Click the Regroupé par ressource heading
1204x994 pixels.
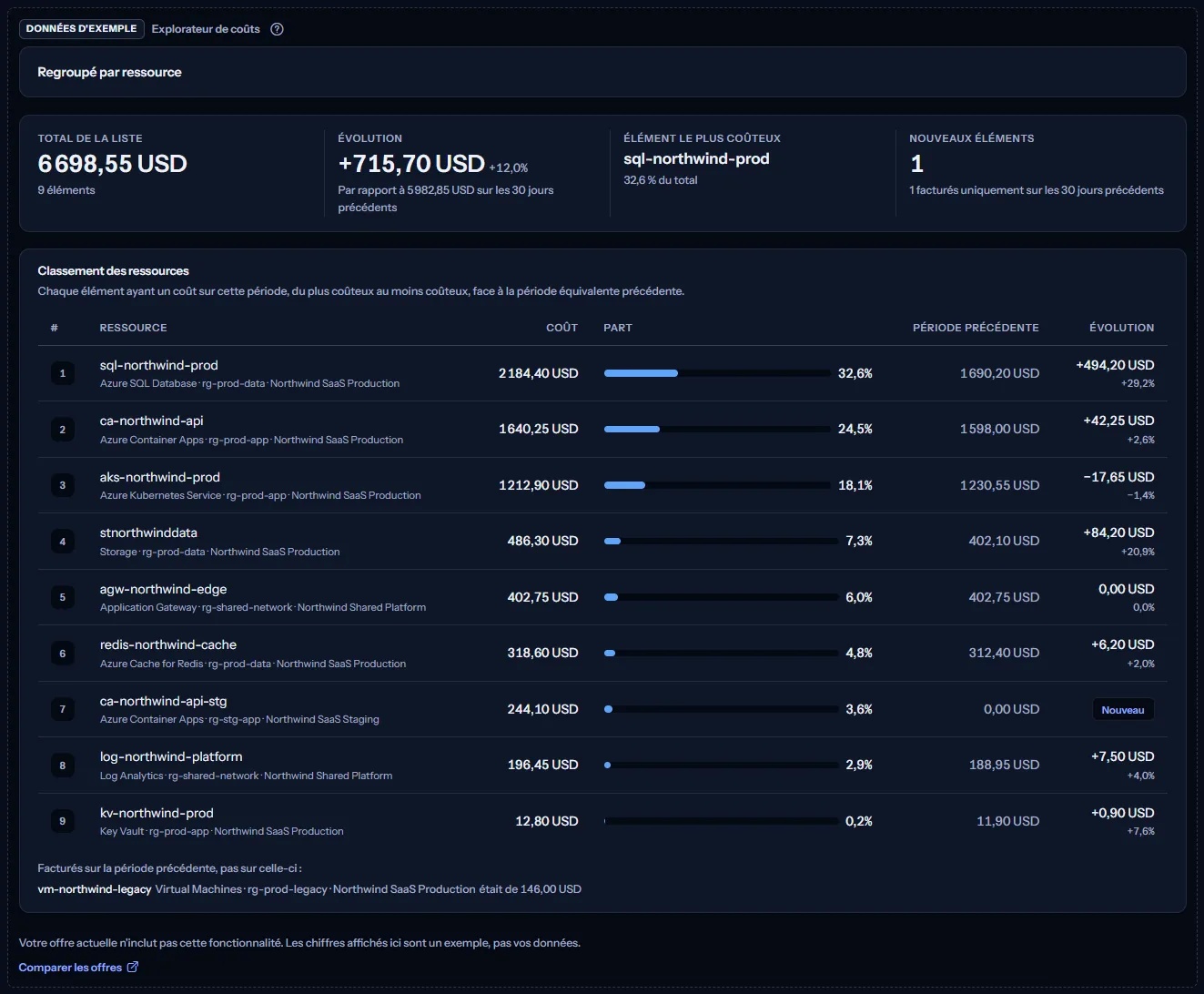coord(109,72)
